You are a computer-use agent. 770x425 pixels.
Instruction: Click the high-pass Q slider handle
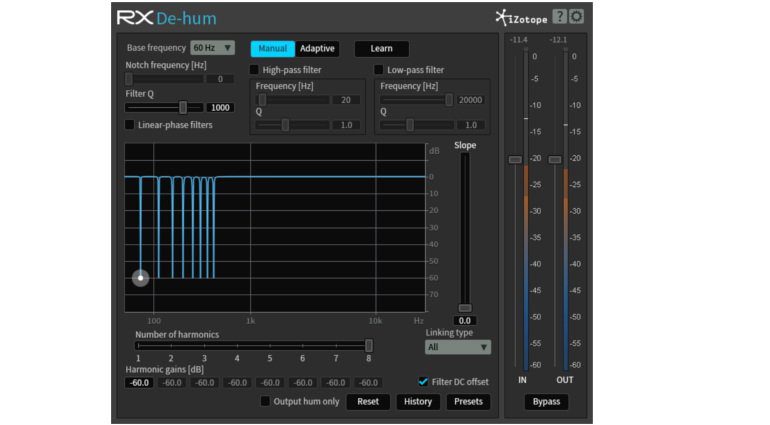[x=285, y=125]
